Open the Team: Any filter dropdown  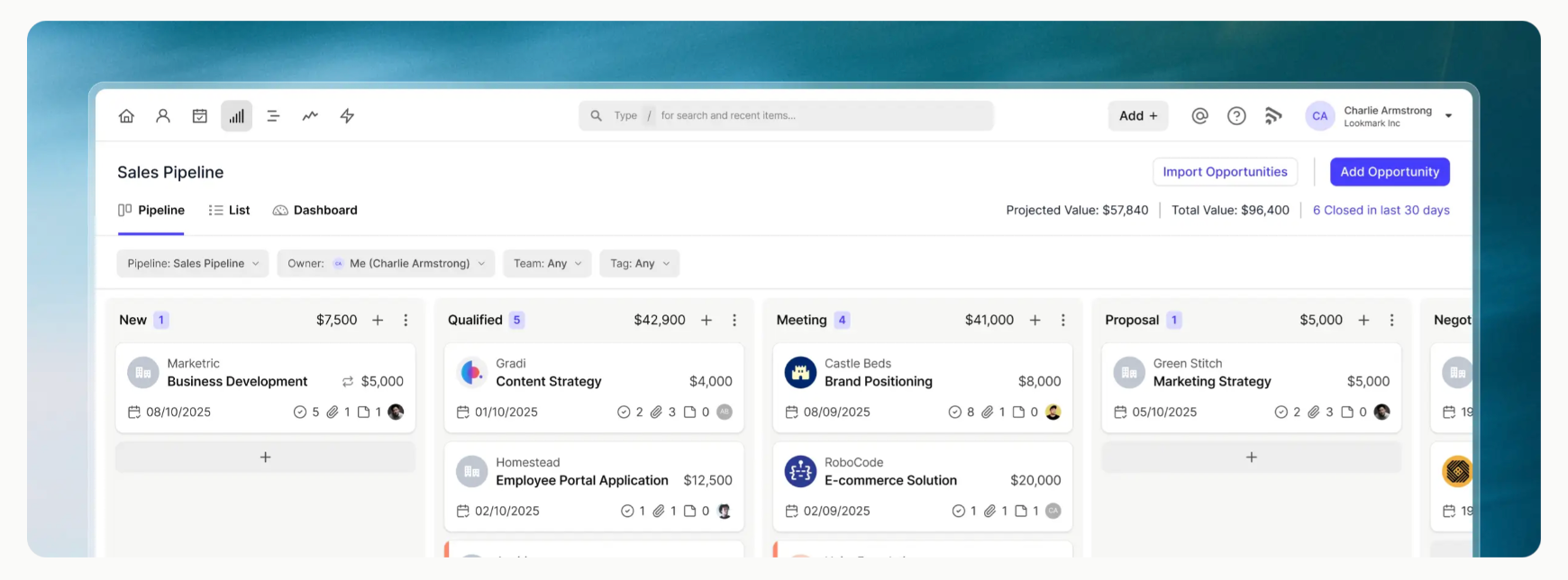tap(547, 264)
